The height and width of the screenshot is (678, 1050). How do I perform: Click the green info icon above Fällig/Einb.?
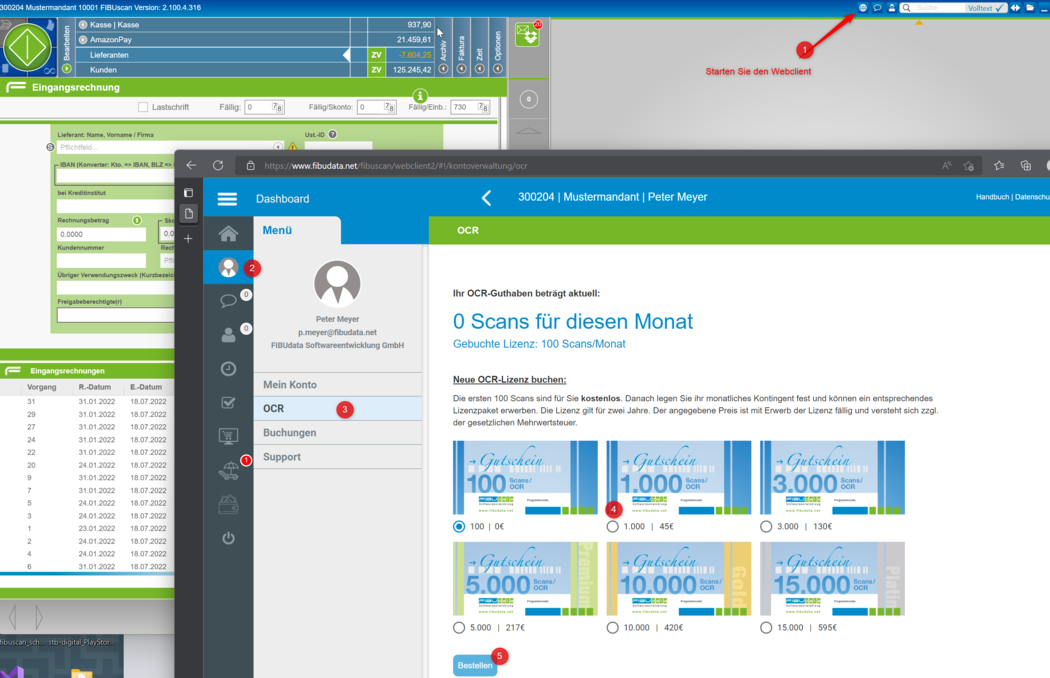(420, 96)
